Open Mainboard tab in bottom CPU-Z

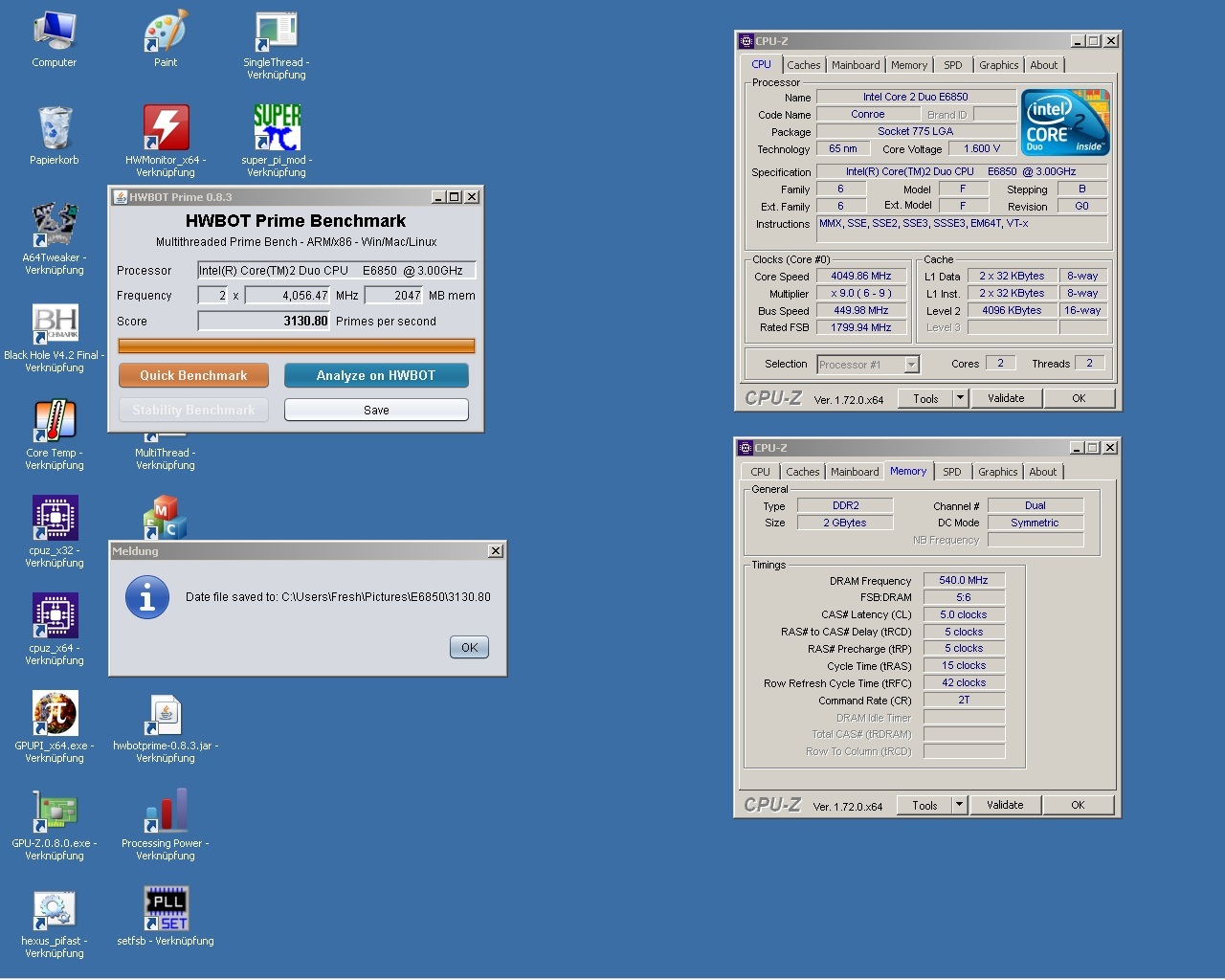[855, 472]
